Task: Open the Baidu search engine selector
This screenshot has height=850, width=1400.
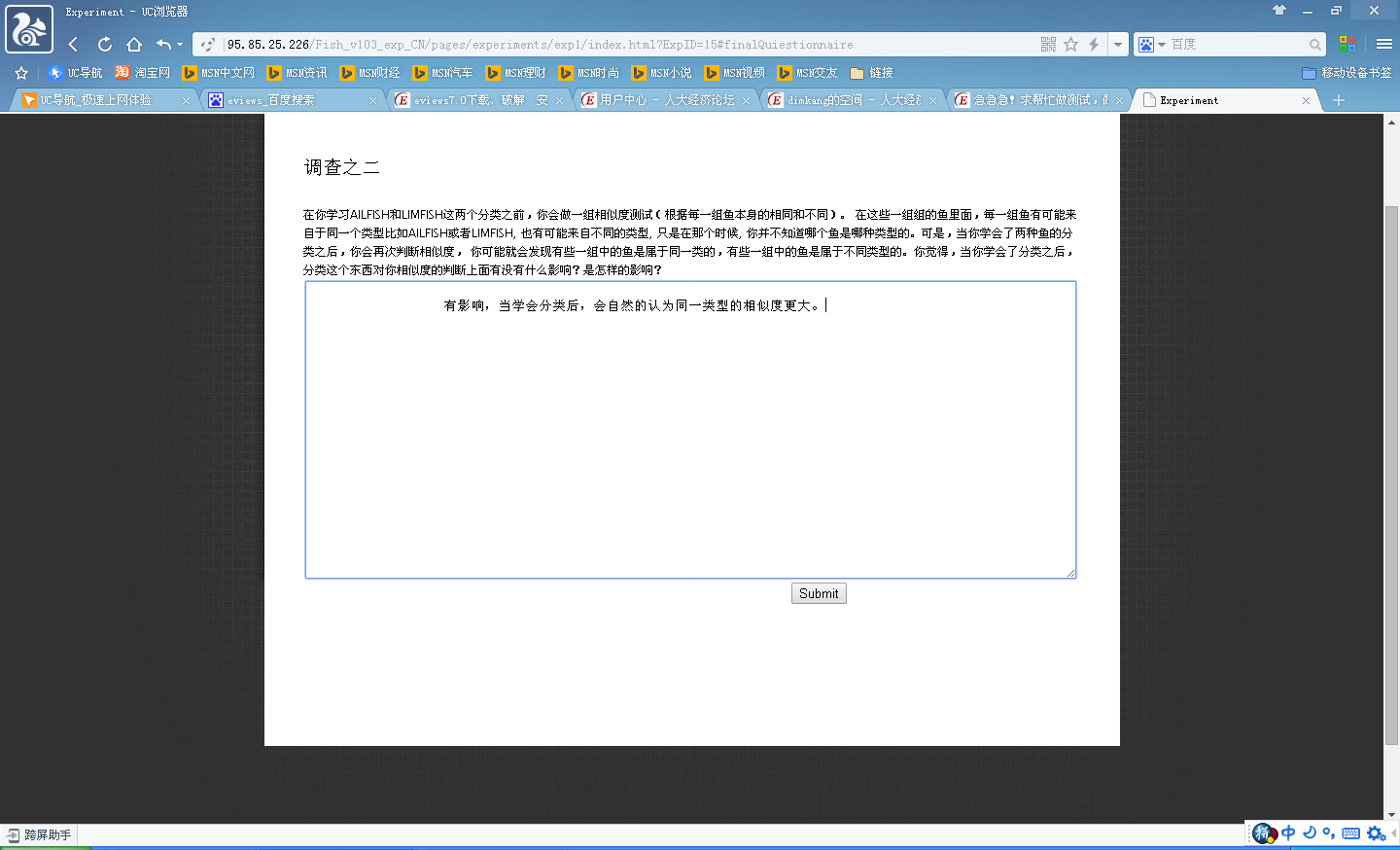Action: (1151, 45)
